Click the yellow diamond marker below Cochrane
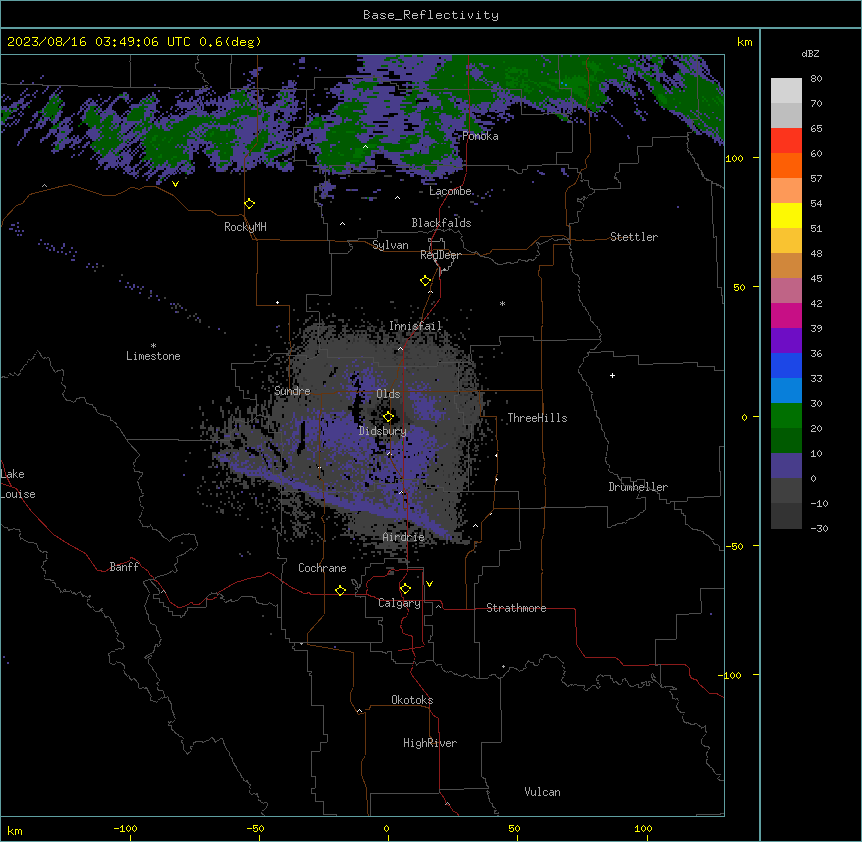Image resolution: width=862 pixels, height=842 pixels. pos(340,590)
